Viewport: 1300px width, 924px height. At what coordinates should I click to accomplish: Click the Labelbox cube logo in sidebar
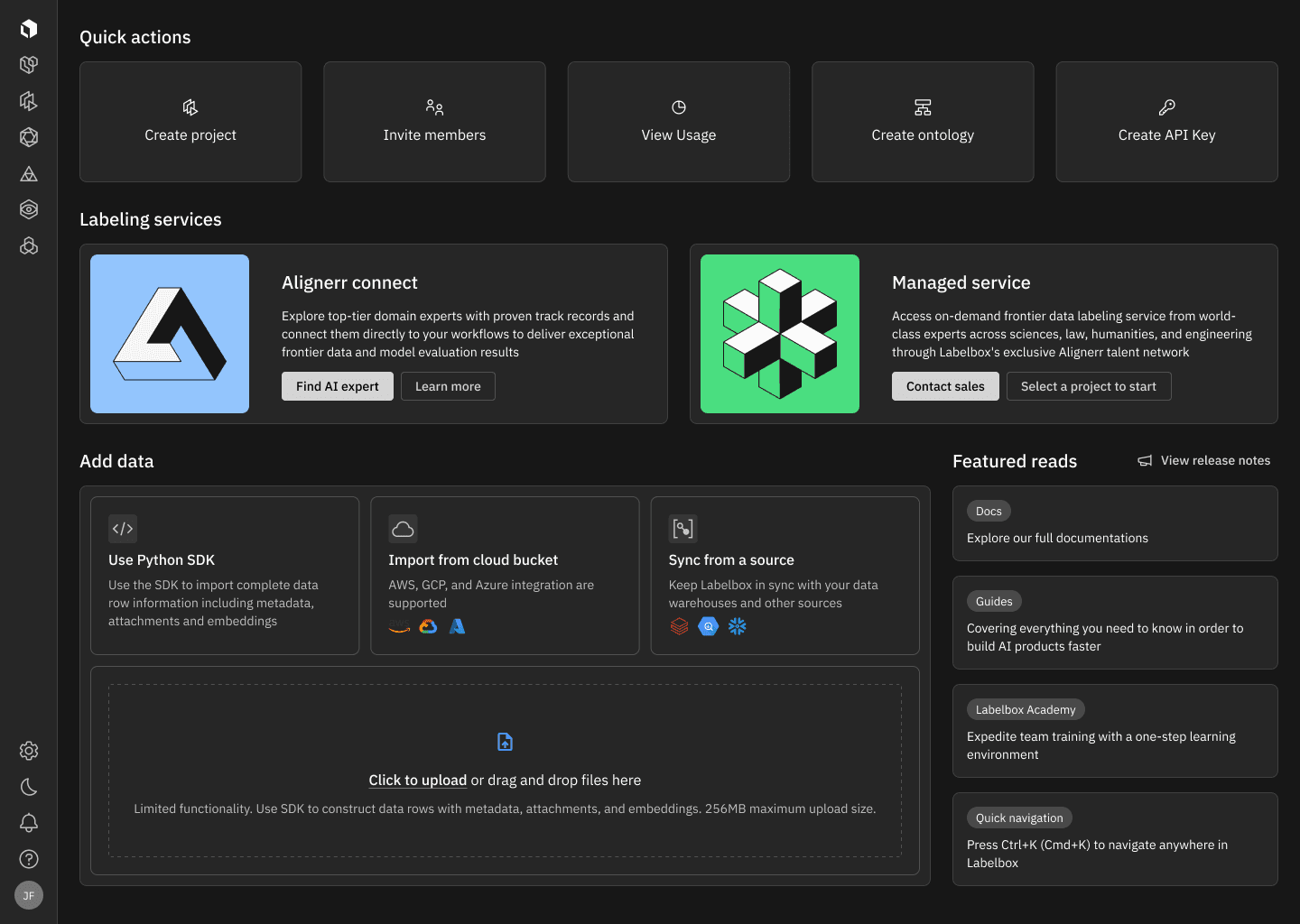coord(29,29)
